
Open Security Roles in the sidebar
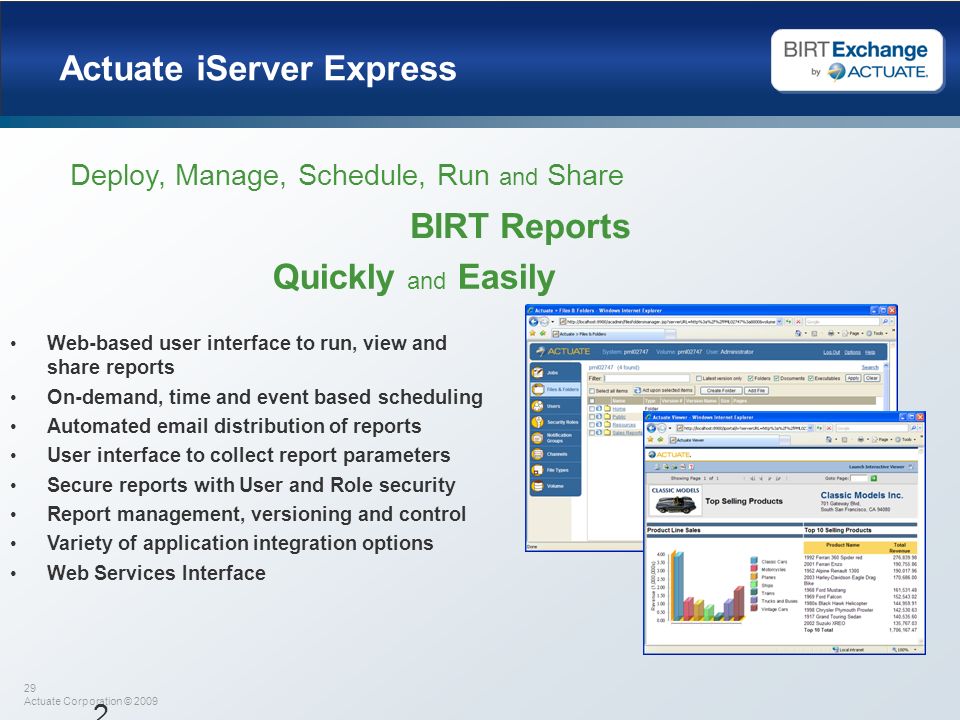pos(555,422)
